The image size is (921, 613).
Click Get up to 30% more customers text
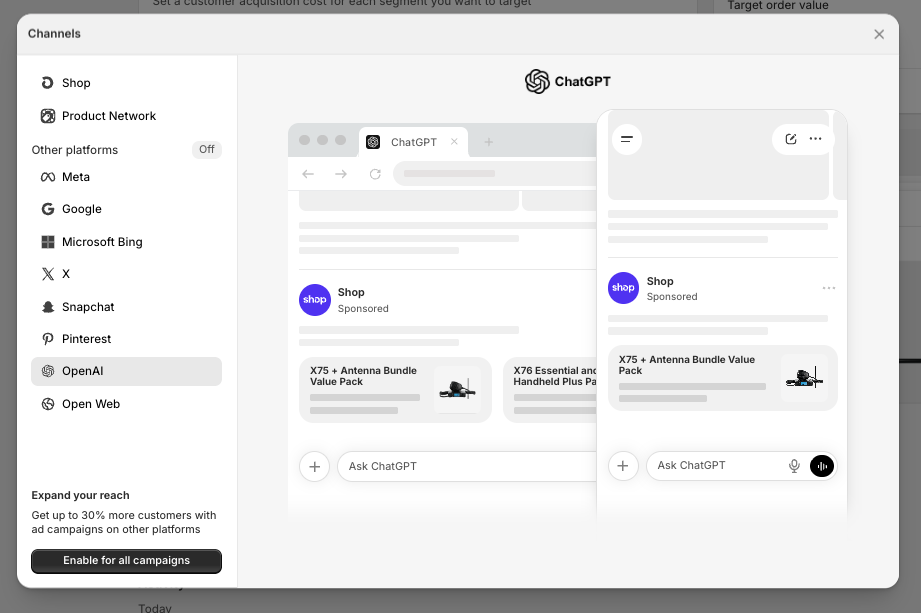click(124, 522)
